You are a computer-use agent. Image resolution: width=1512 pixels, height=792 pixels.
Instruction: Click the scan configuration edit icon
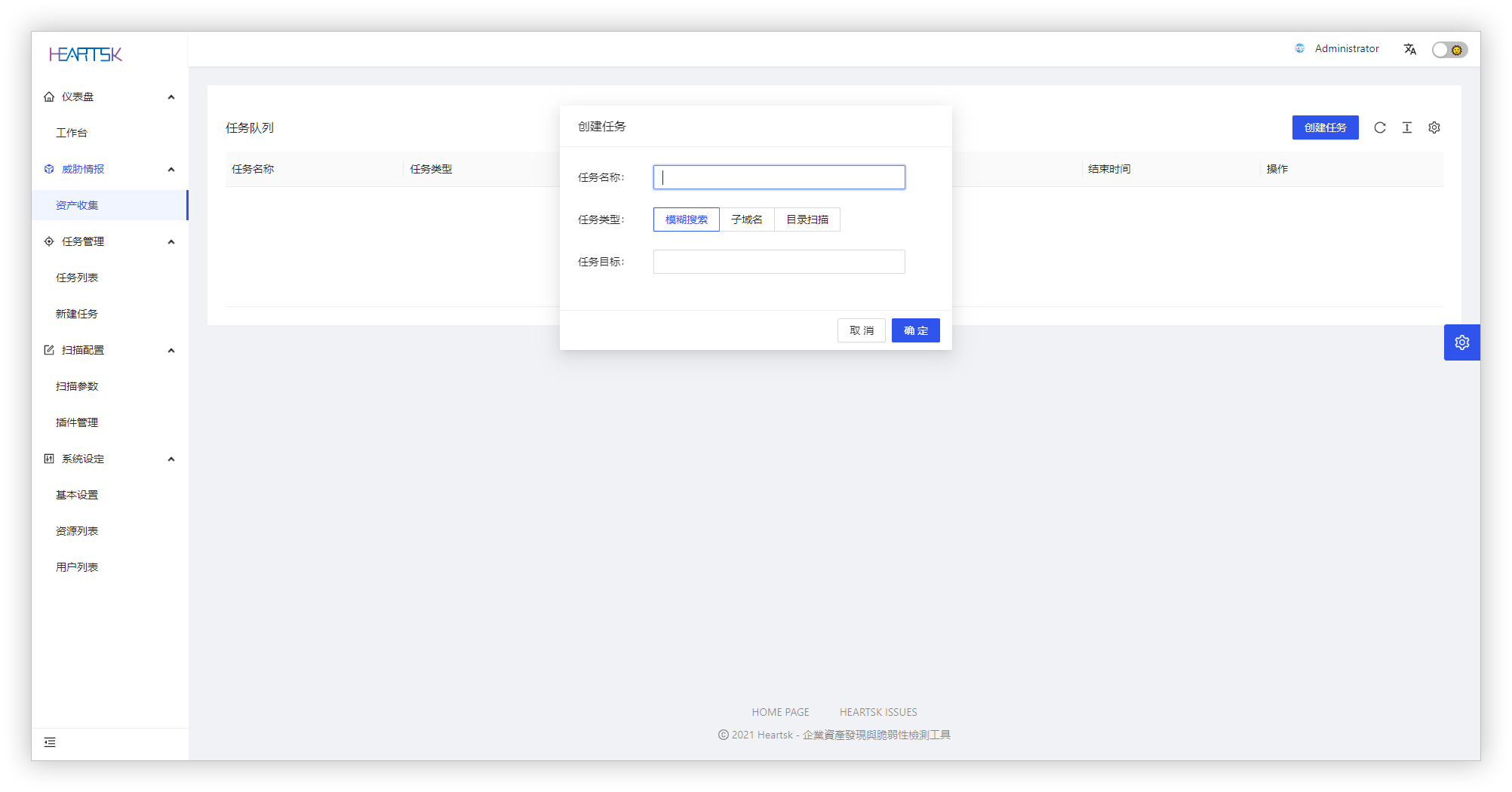[x=49, y=350]
